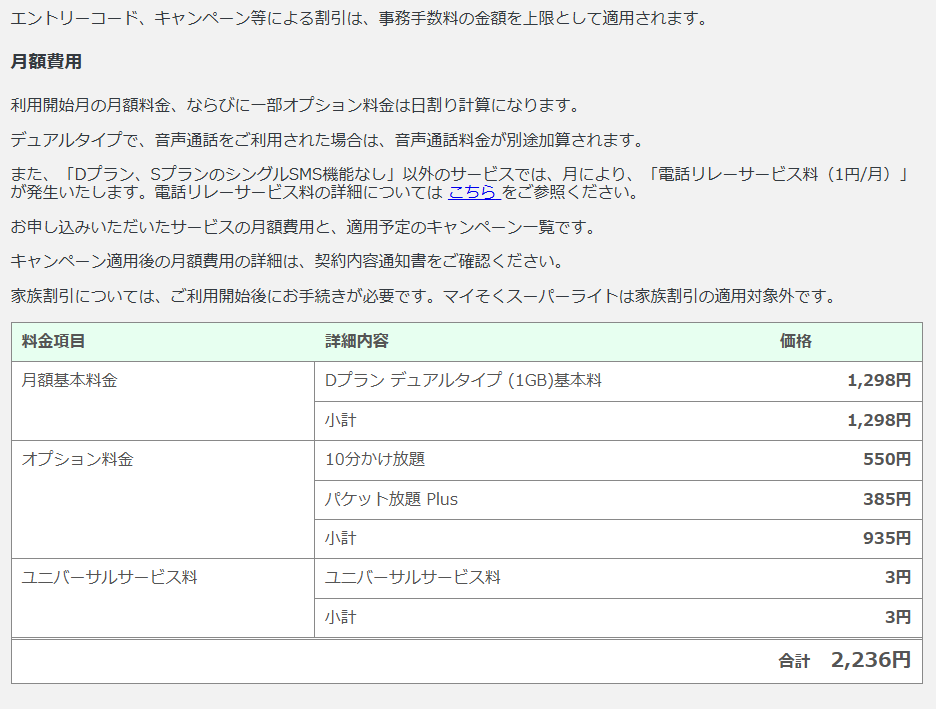Click the キャンペーン適用後の月額費用 paragraph
936x709 pixels.
click(288, 261)
